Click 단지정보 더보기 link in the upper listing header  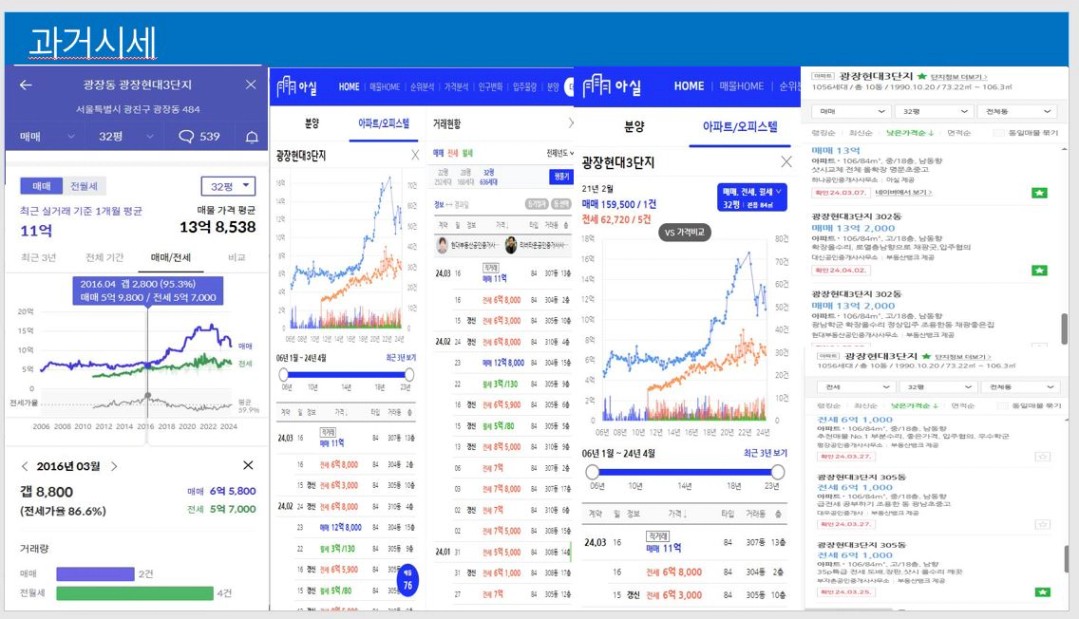(x=959, y=77)
